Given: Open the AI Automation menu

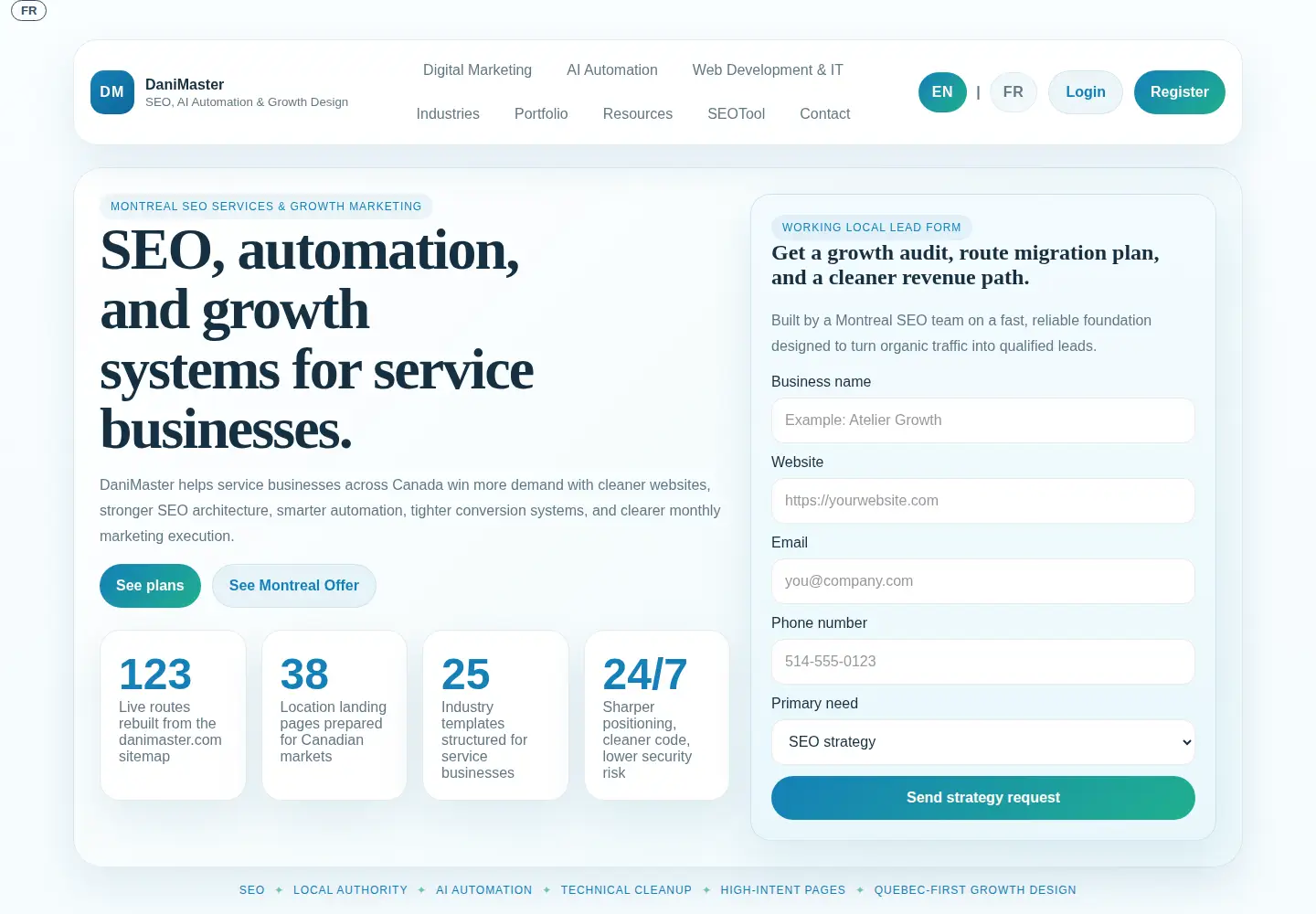Looking at the screenshot, I should coord(612,70).
